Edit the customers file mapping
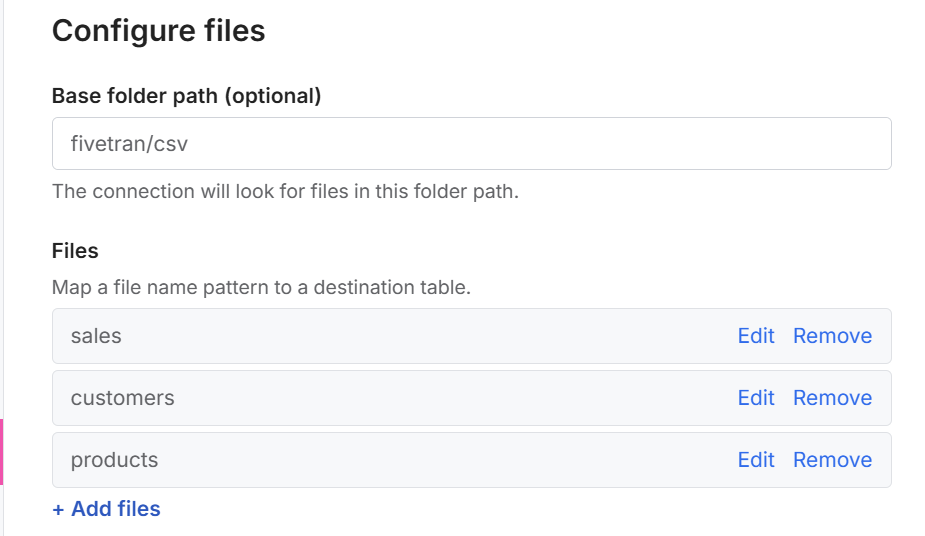 pyautogui.click(x=756, y=398)
